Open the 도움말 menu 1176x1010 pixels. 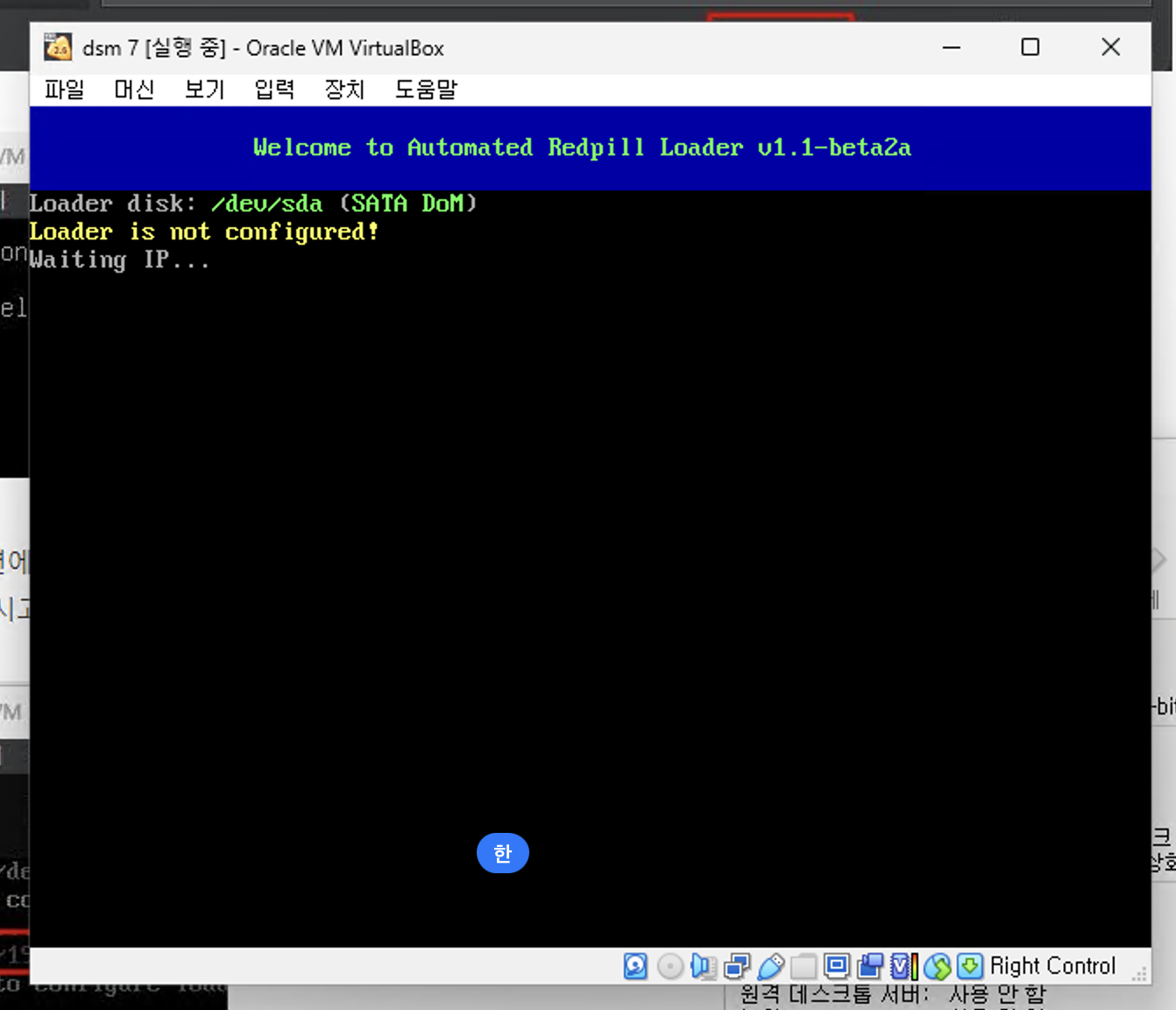426,89
